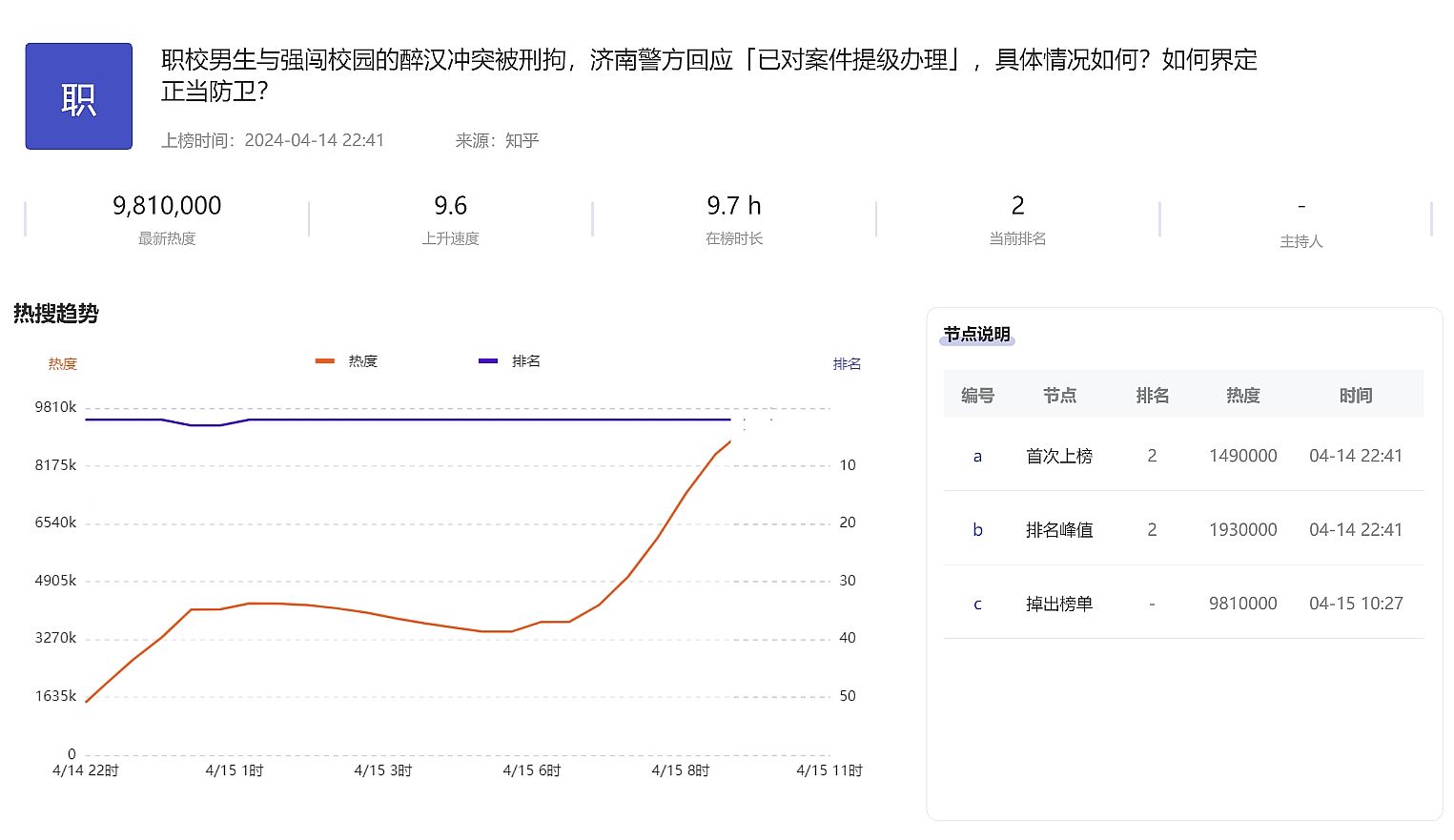The width and height of the screenshot is (1454, 840).
Task: Toggle the 排名 legend series
Action: [510, 361]
